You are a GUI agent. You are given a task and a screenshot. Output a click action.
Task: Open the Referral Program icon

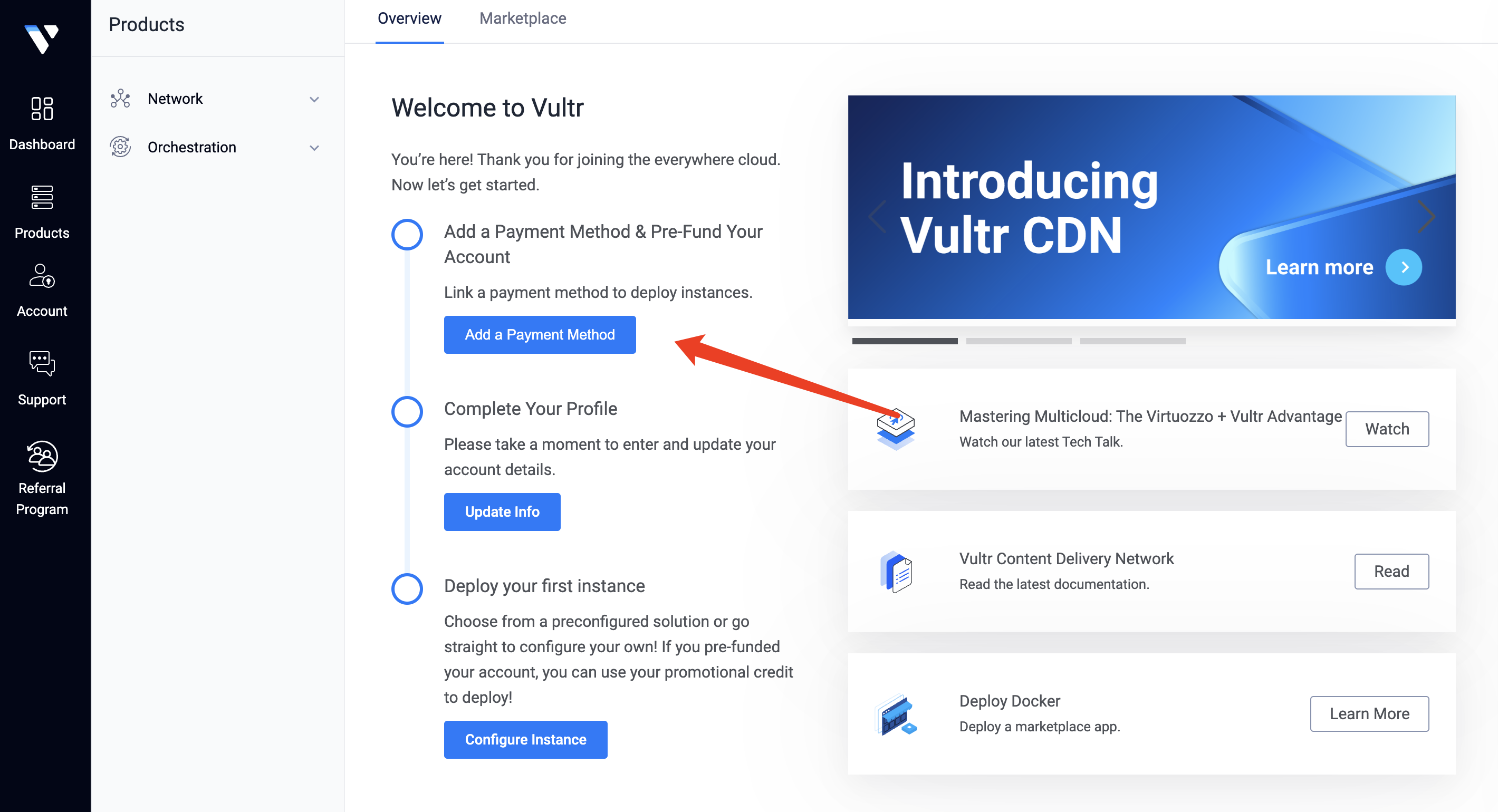click(42, 456)
